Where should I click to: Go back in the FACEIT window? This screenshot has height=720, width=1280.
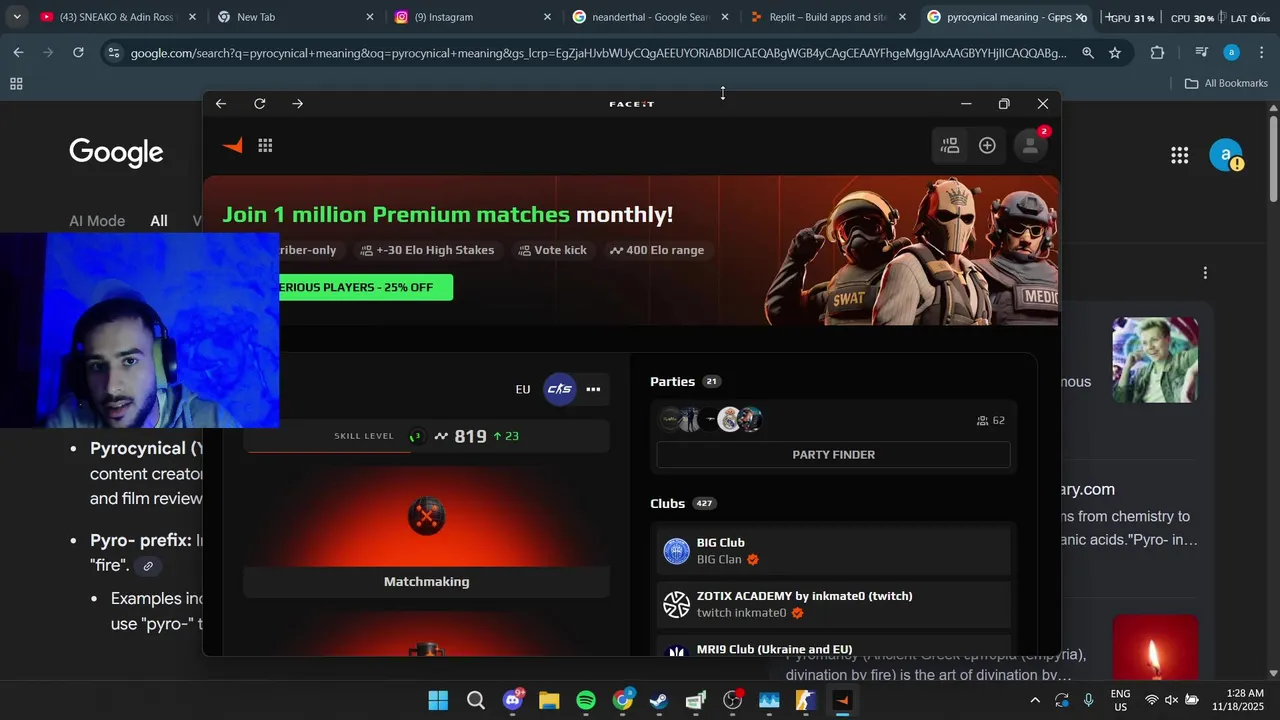(x=221, y=104)
